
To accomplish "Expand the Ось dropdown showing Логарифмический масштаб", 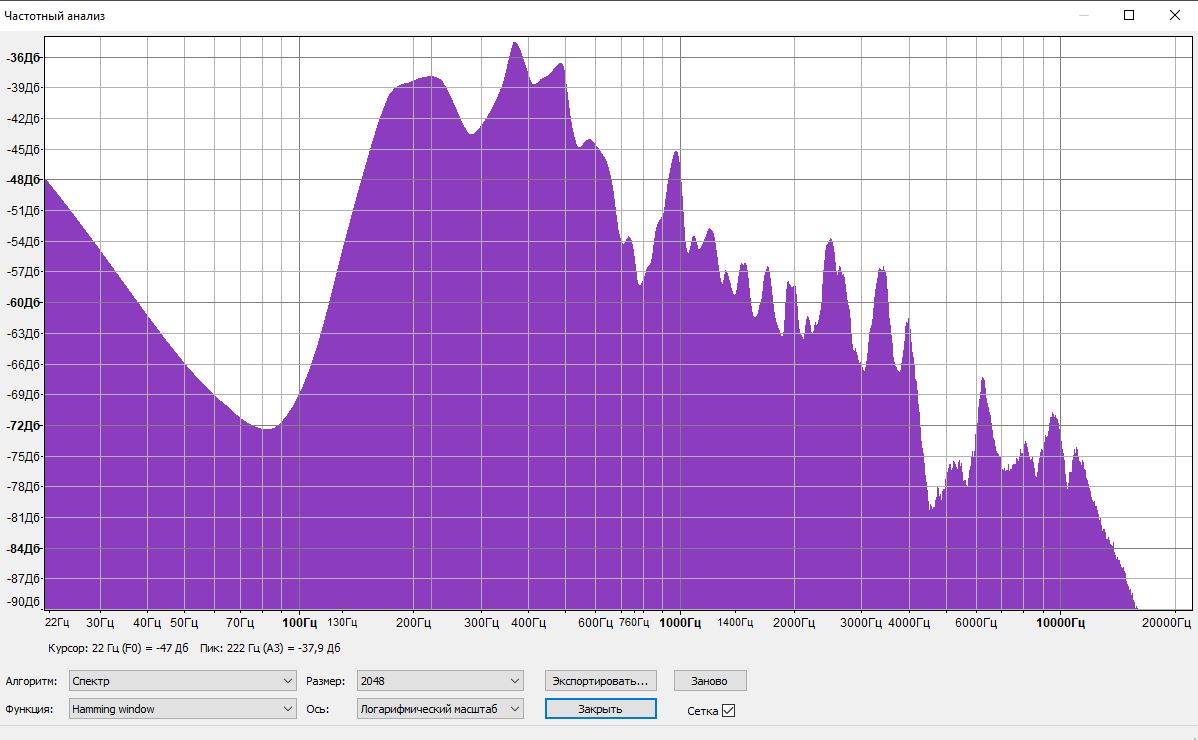I will click(x=440, y=709).
